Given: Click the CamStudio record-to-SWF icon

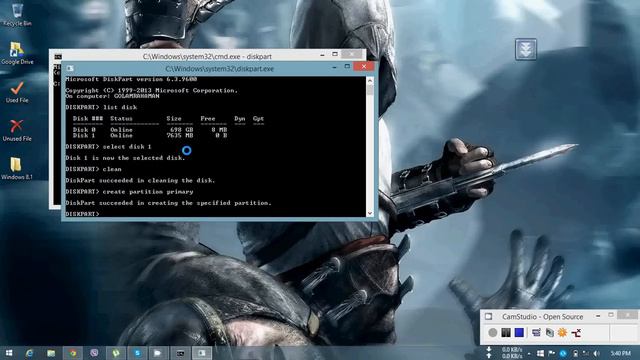Looking at the screenshot, I should click(549, 333).
